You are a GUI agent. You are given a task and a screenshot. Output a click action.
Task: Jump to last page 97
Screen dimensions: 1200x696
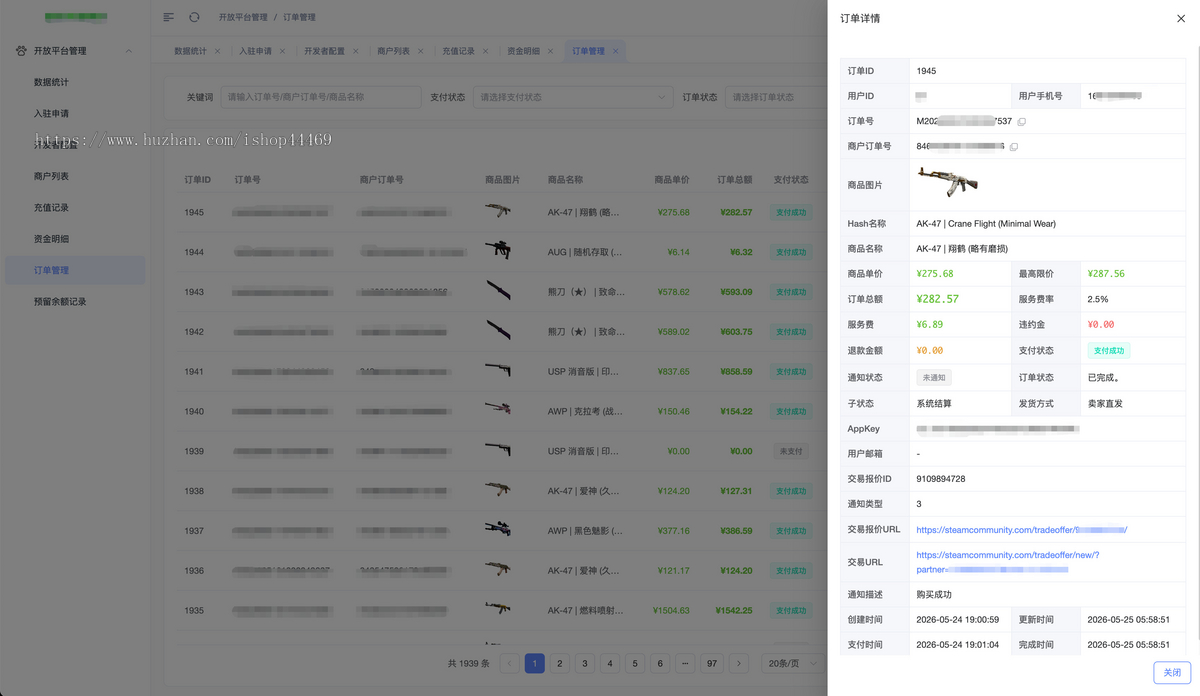tap(712, 663)
